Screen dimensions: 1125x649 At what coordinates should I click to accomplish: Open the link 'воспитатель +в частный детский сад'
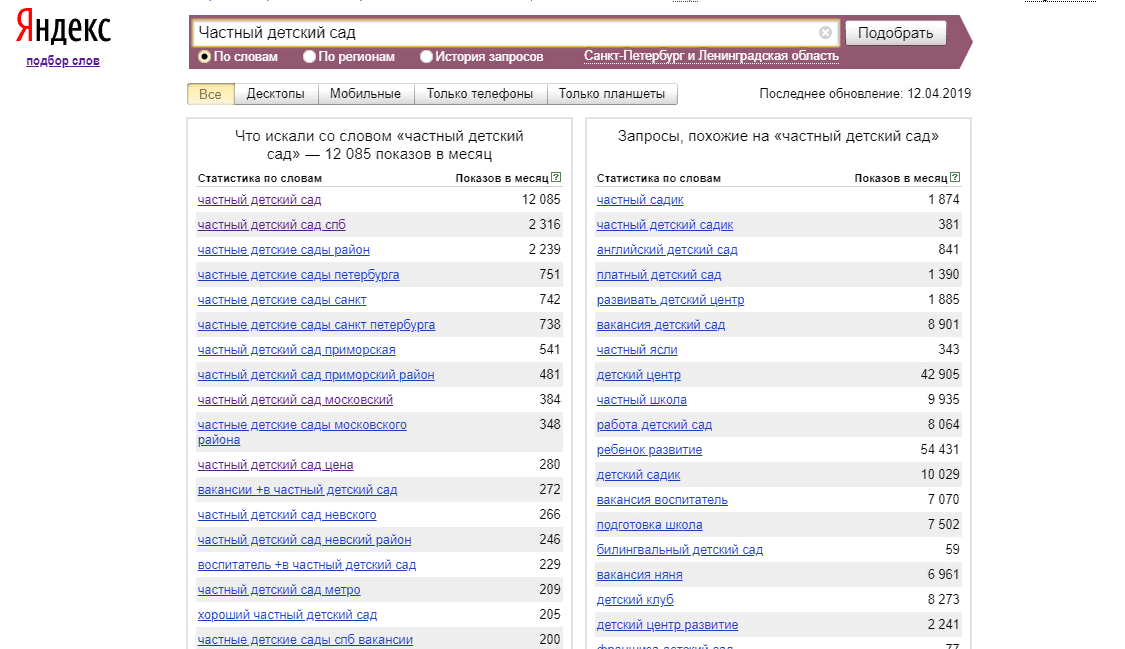click(307, 565)
